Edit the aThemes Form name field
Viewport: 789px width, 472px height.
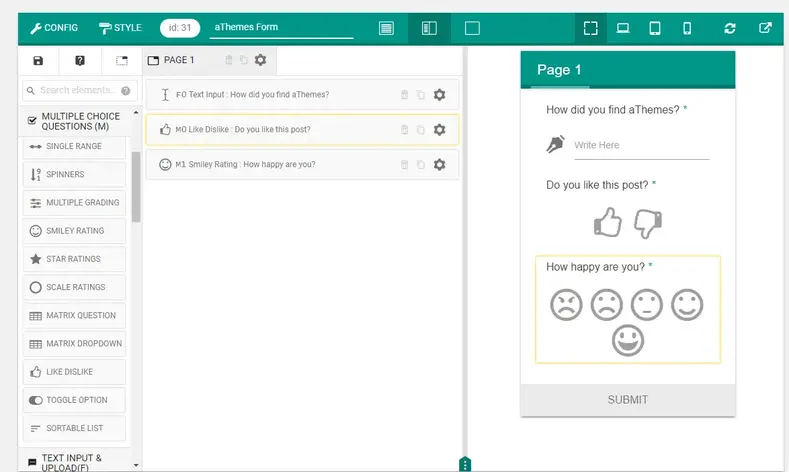click(281, 28)
